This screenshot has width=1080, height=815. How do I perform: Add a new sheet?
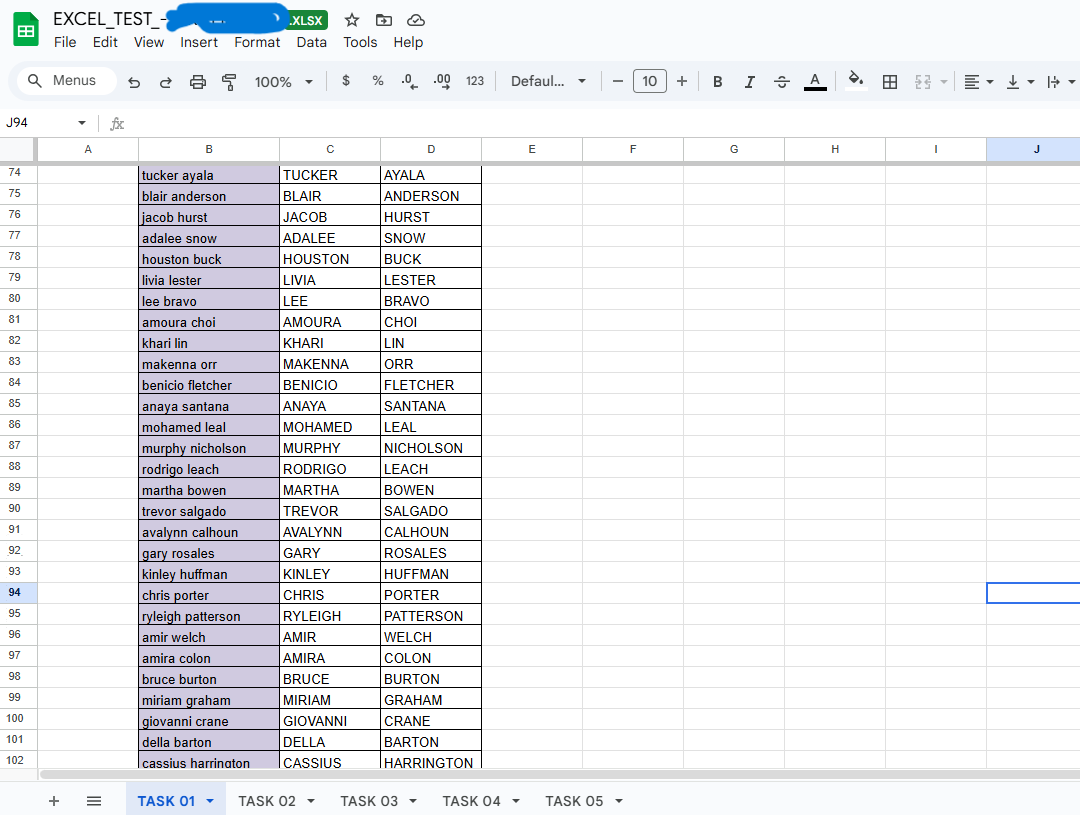coord(54,801)
